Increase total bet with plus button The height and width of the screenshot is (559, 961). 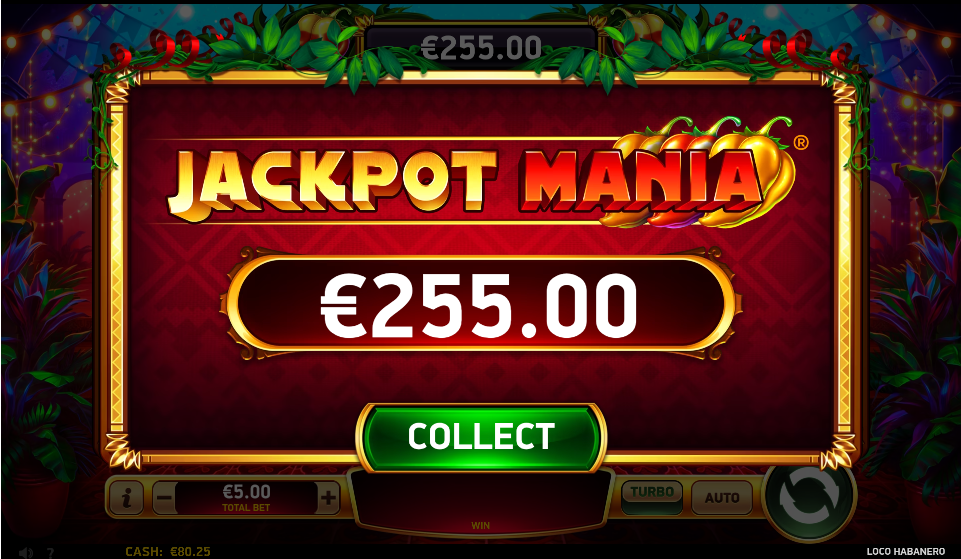[x=329, y=497]
